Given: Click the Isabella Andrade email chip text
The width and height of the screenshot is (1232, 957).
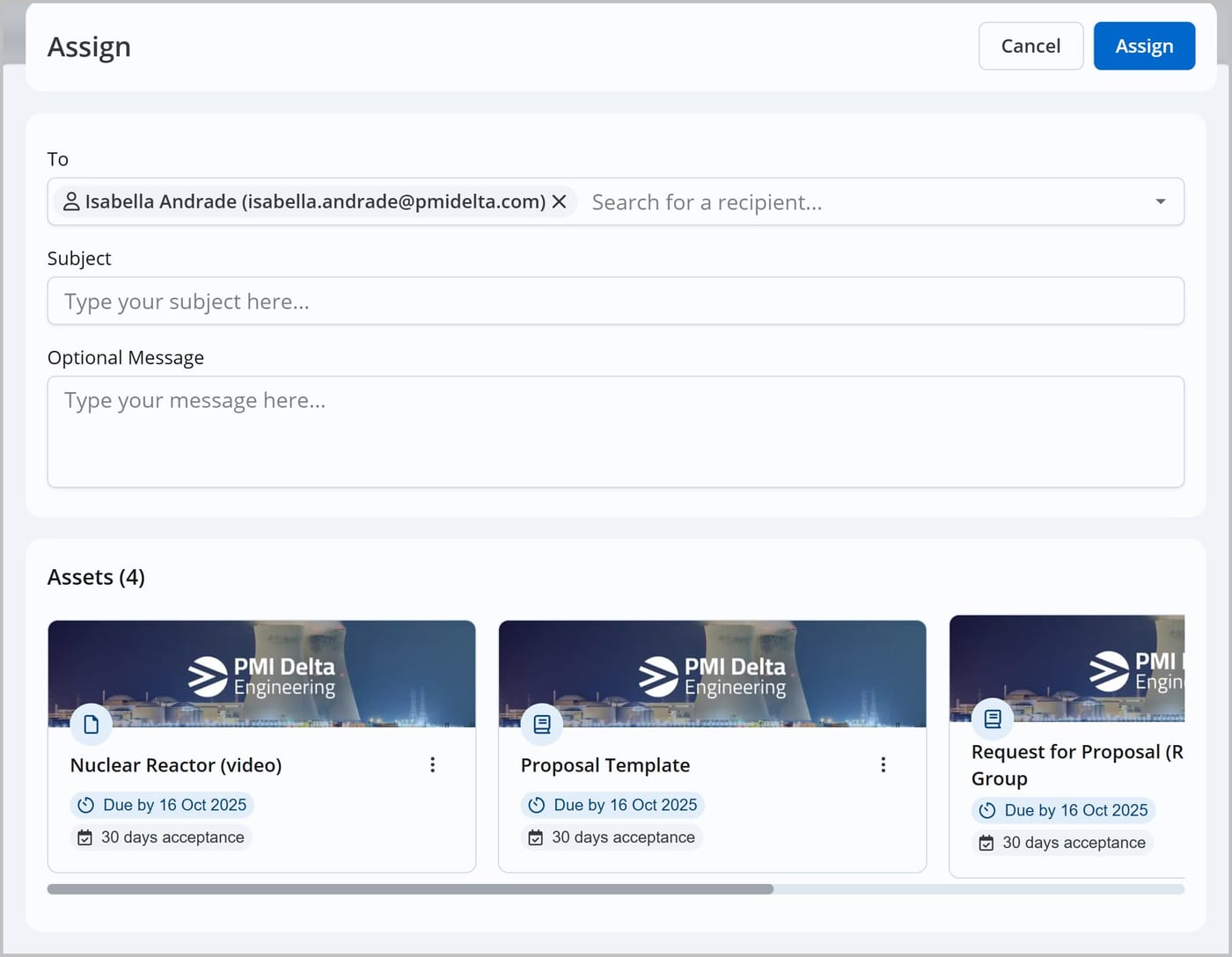Looking at the screenshot, I should [315, 201].
